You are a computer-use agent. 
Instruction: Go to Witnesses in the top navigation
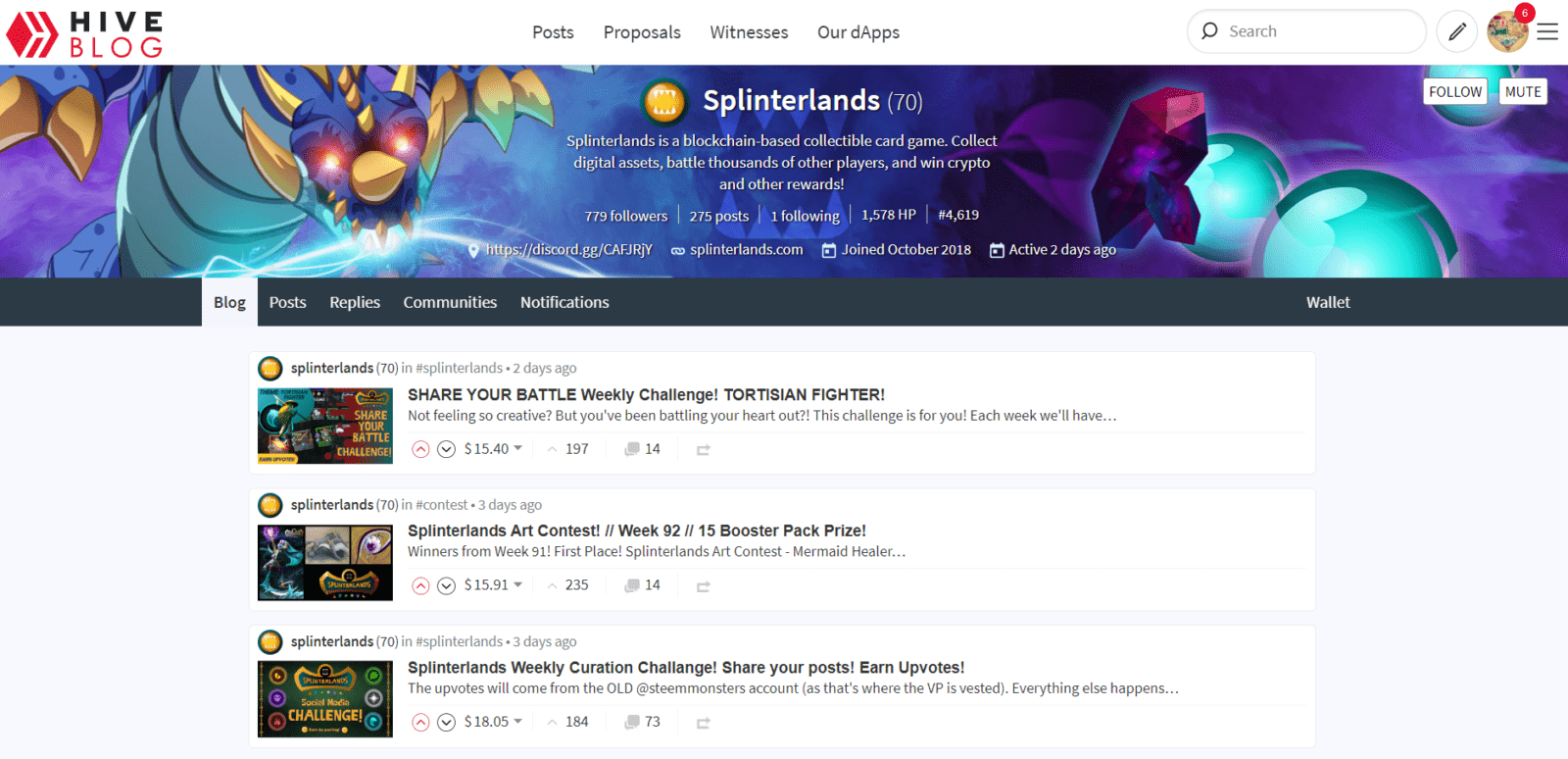pyautogui.click(x=749, y=32)
